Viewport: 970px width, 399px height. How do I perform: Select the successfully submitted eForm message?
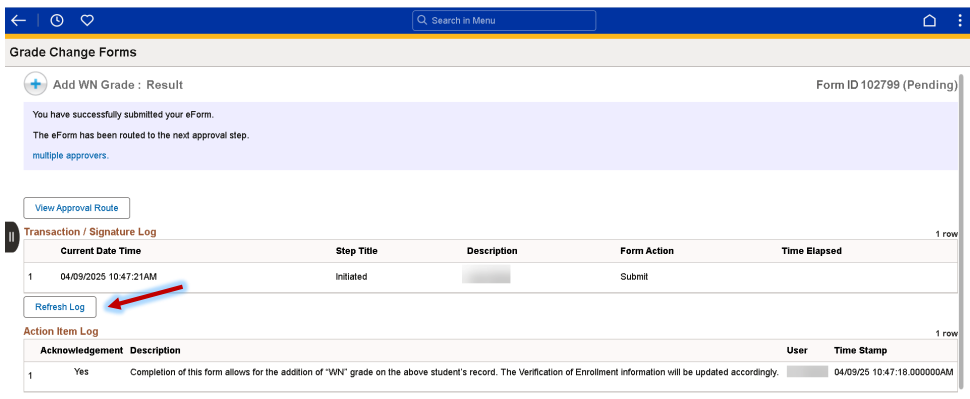pyautogui.click(x=123, y=115)
